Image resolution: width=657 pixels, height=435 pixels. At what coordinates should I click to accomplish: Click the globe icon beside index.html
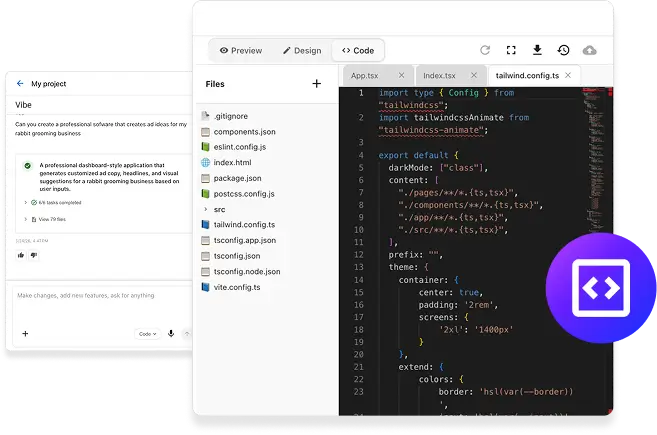(205, 163)
